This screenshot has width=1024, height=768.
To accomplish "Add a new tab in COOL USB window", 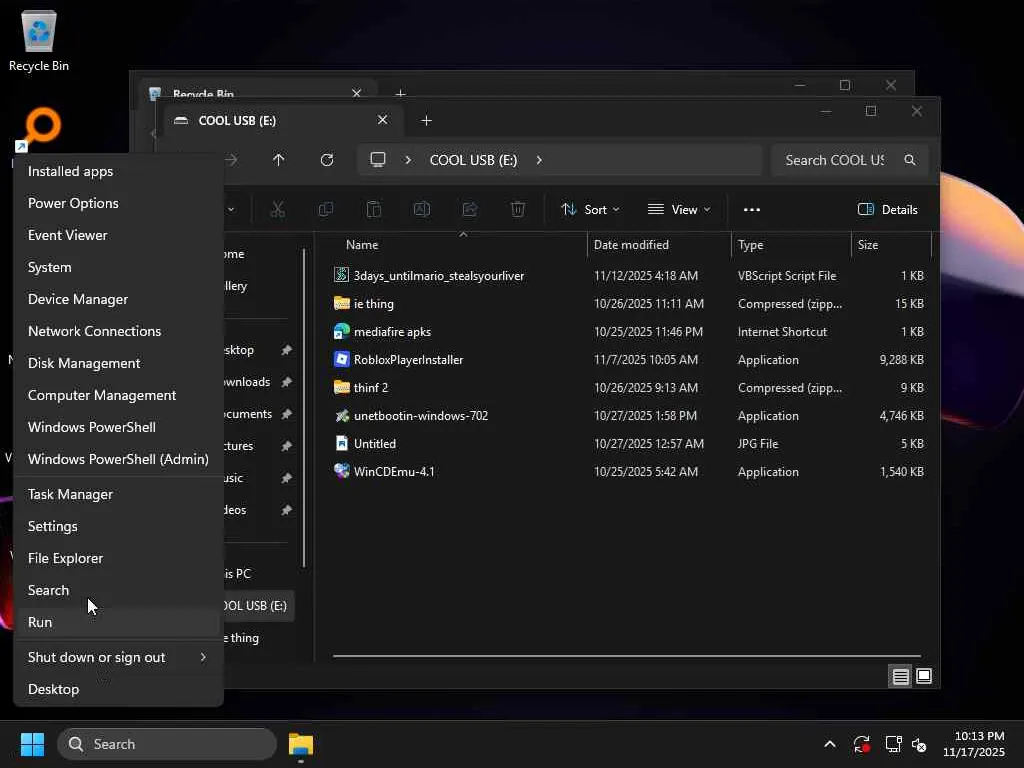I will pos(426,120).
